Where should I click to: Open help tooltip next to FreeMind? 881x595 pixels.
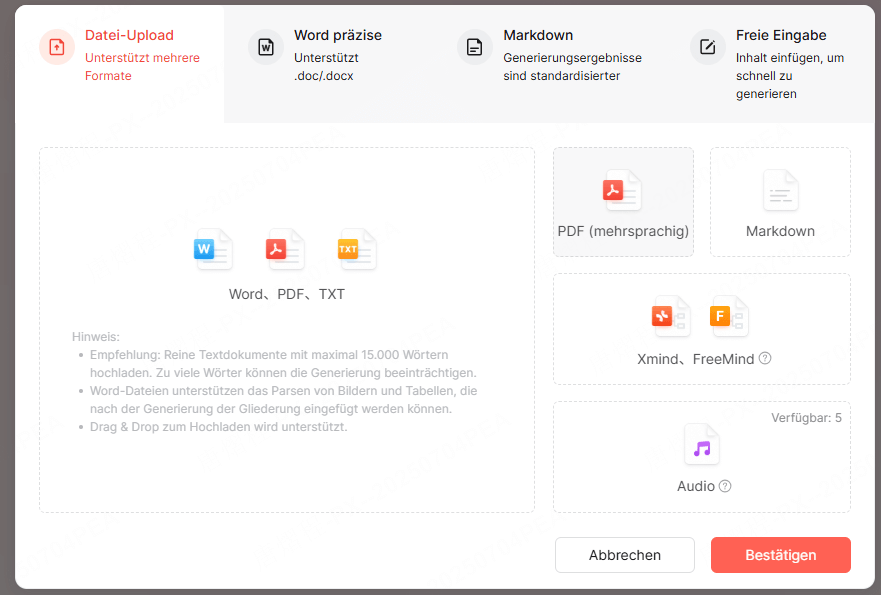pos(765,358)
